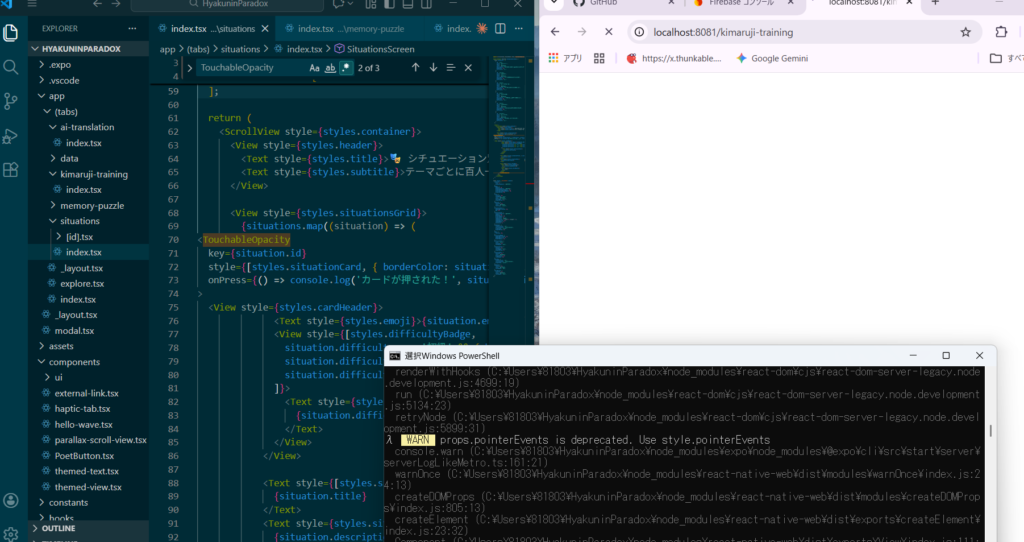The width and height of the screenshot is (1024, 542).
Task: Disable Use Regular Expression in find widget
Action: pos(346,68)
